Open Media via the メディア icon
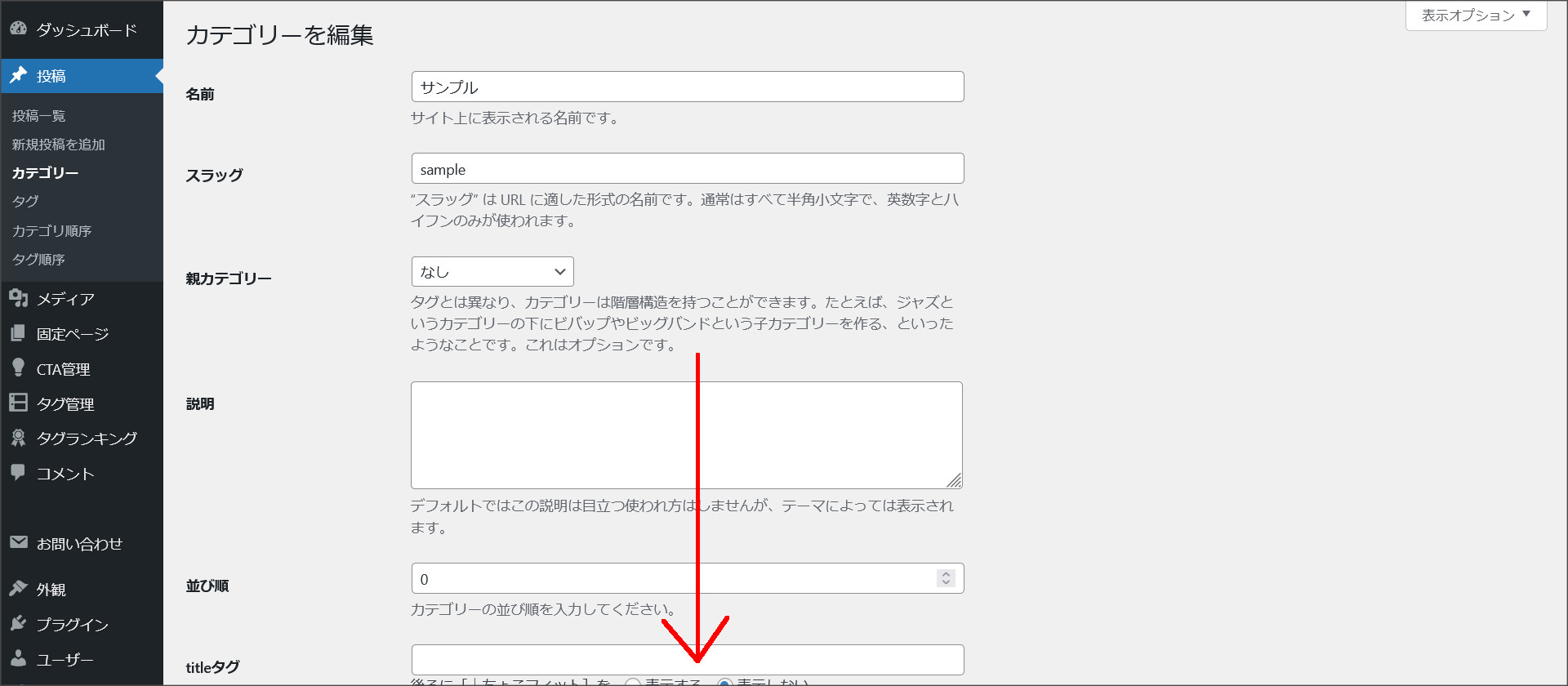 (x=18, y=298)
